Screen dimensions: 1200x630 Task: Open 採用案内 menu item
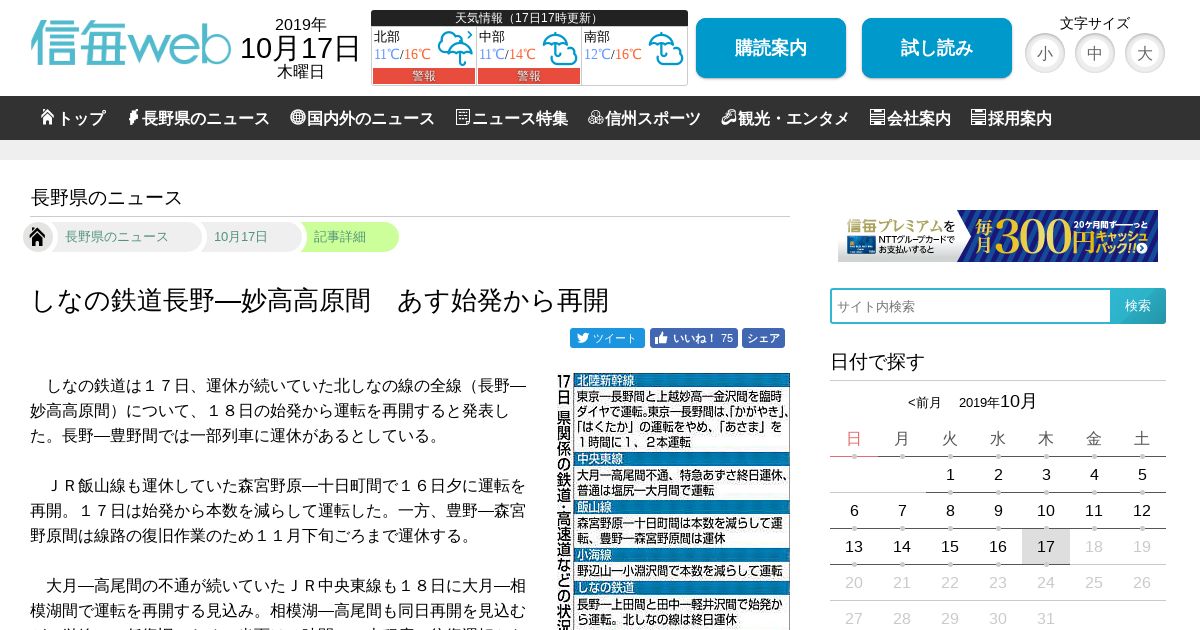1011,118
